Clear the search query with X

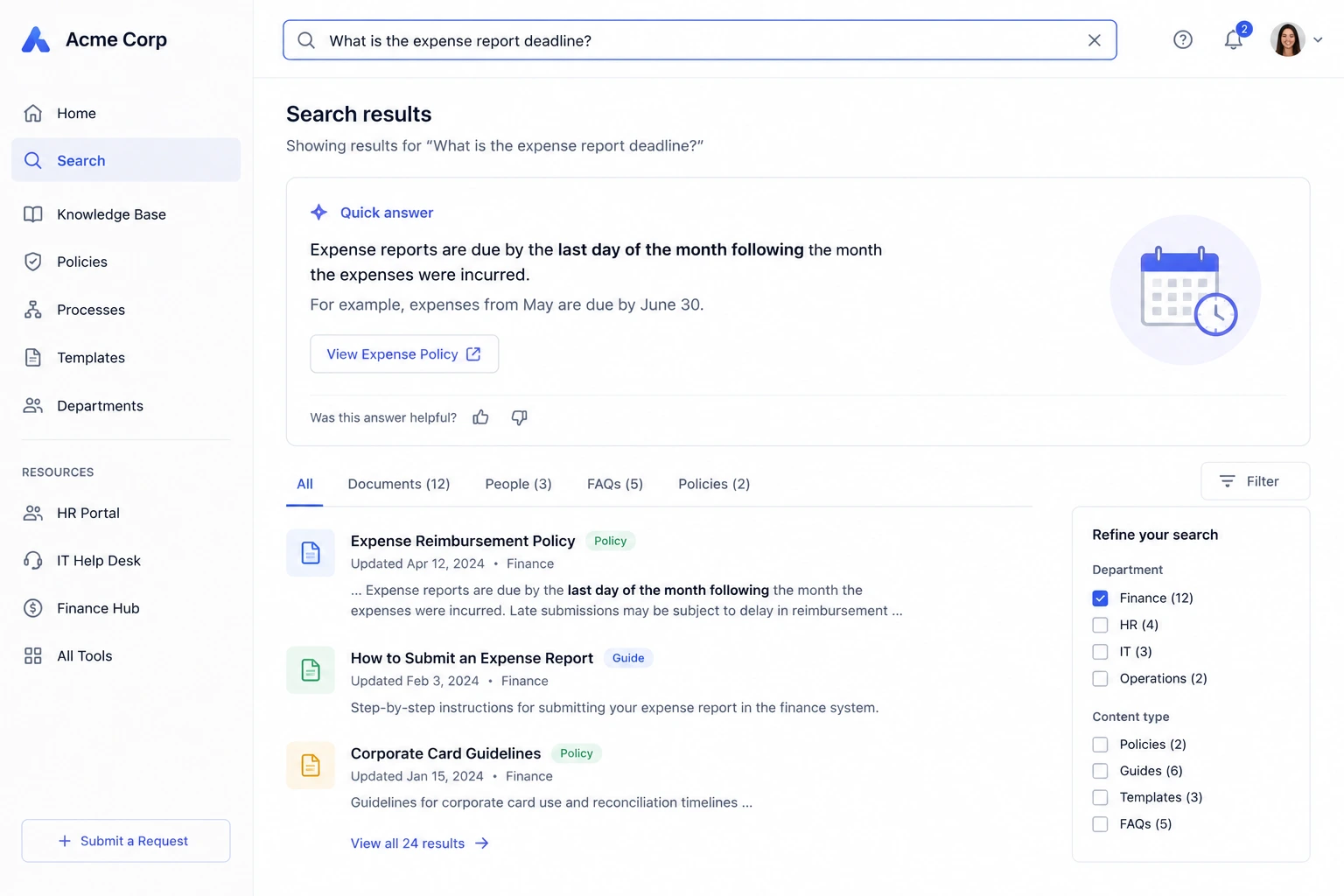[1094, 40]
